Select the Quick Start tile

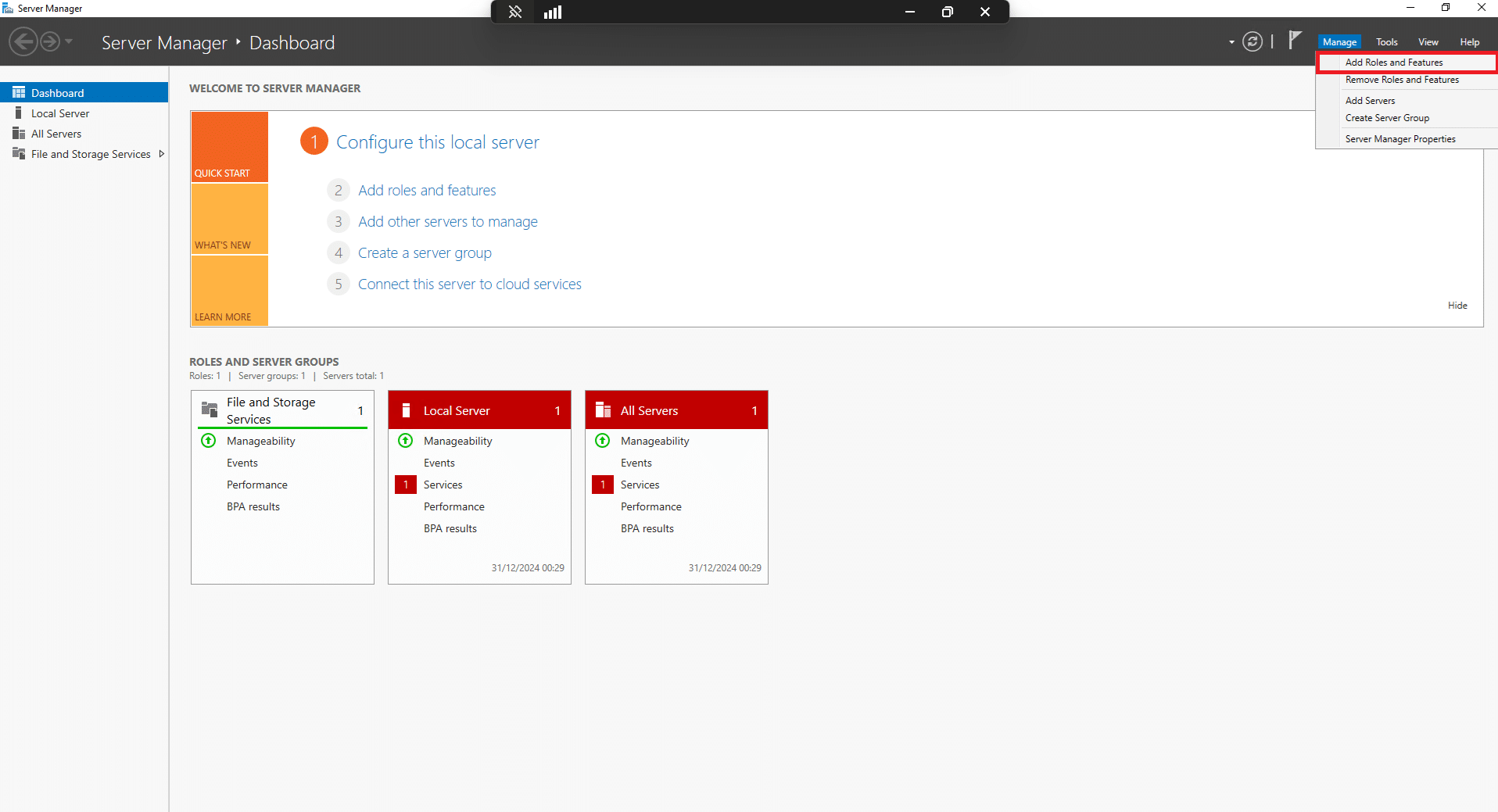[x=230, y=147]
